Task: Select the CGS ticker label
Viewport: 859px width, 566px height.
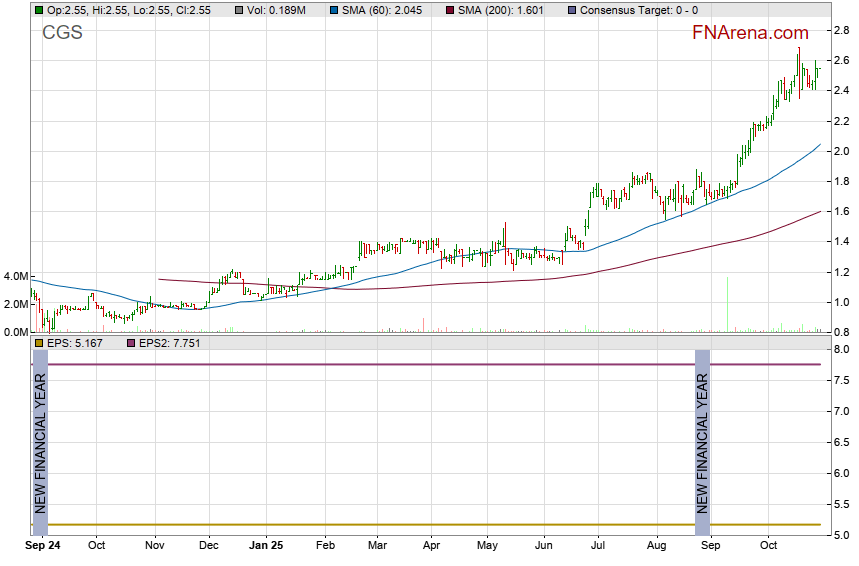Action: pos(62,33)
